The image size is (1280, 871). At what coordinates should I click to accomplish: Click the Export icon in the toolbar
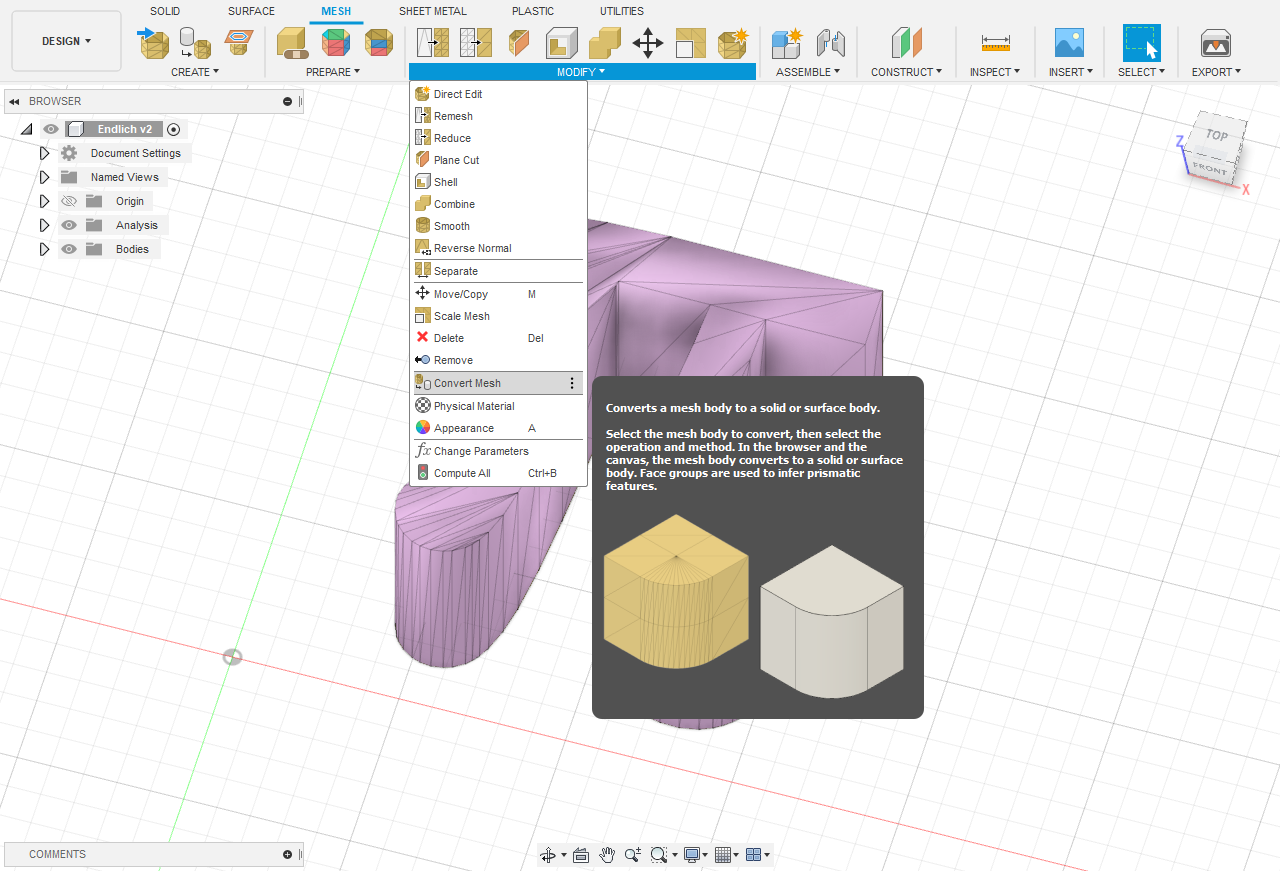pyautogui.click(x=1216, y=43)
